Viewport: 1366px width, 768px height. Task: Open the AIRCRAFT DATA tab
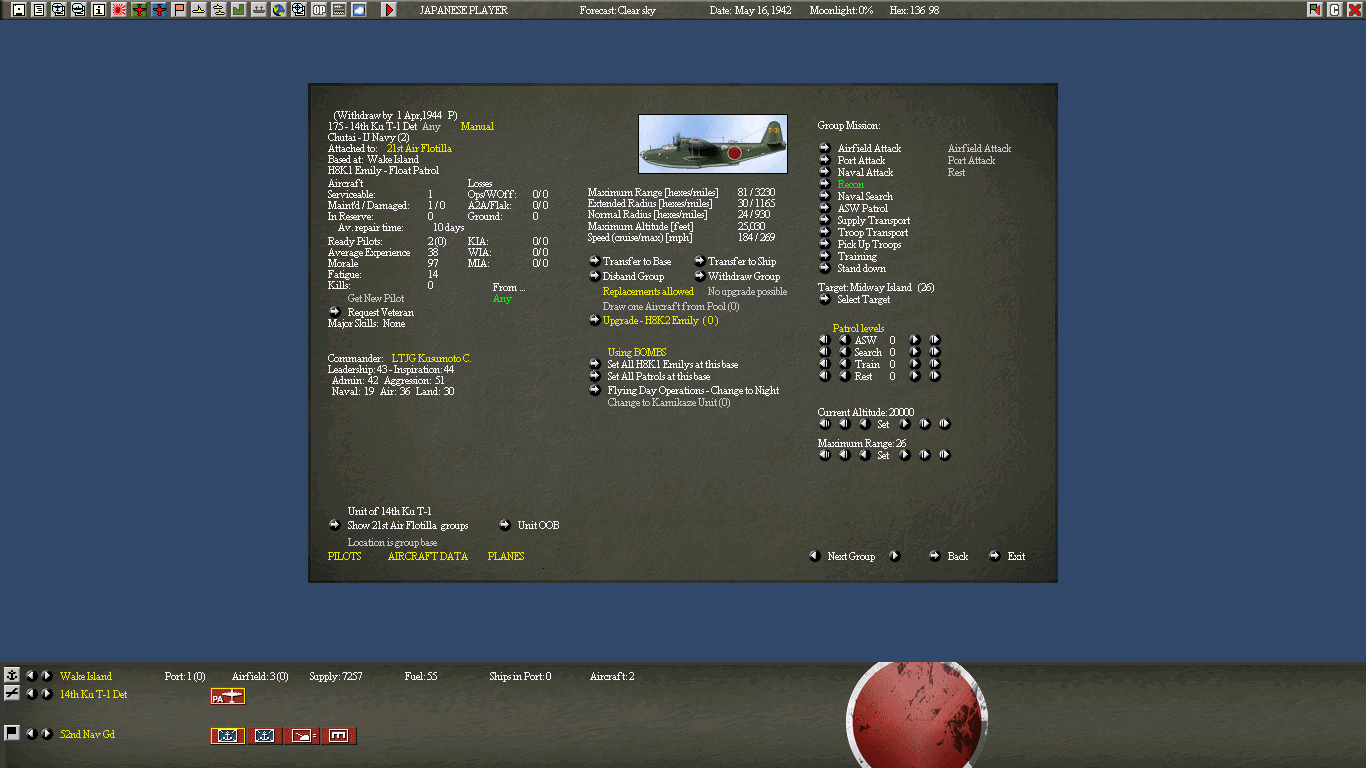427,556
